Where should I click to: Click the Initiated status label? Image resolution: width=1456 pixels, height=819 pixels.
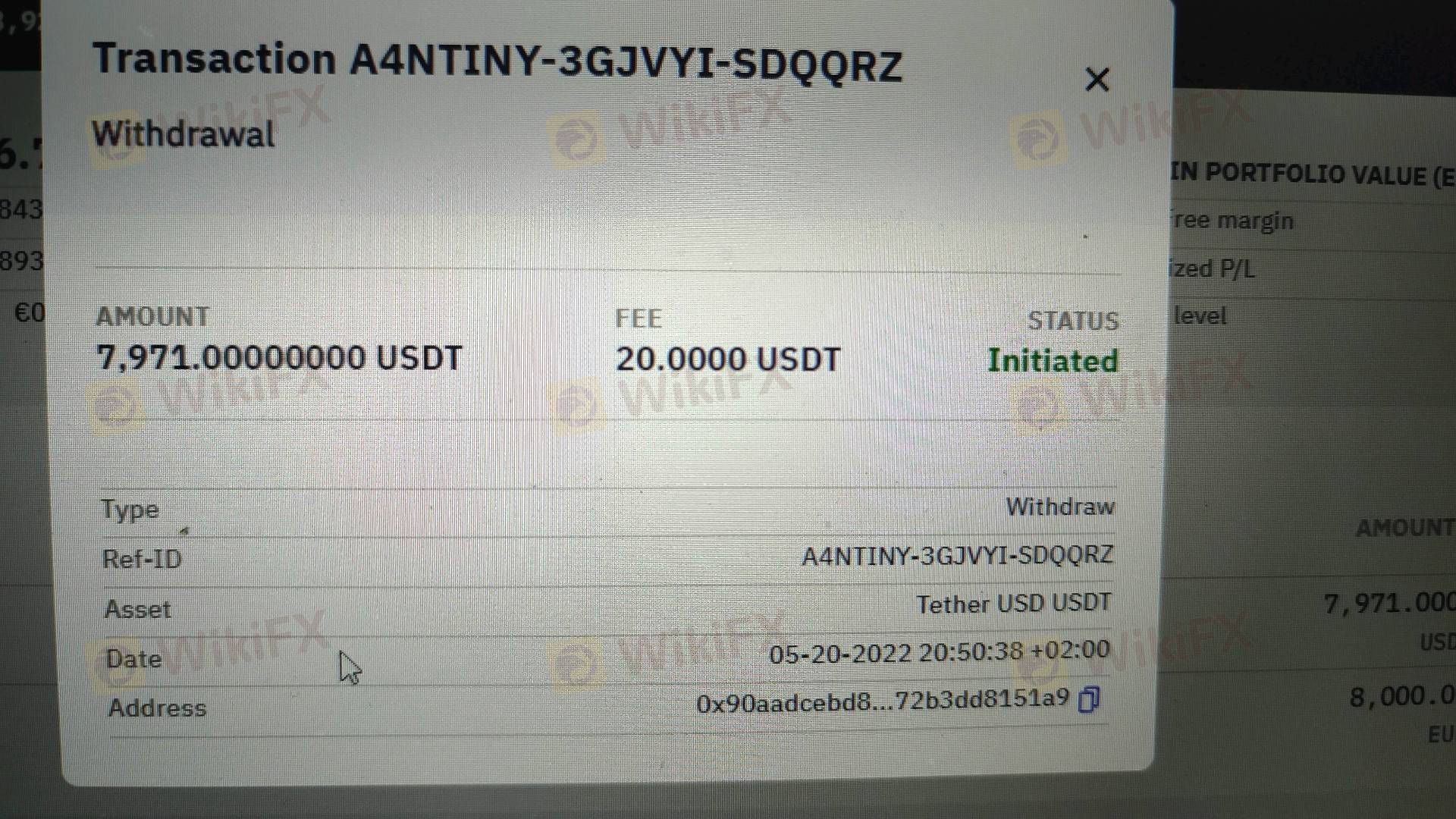[1052, 361]
